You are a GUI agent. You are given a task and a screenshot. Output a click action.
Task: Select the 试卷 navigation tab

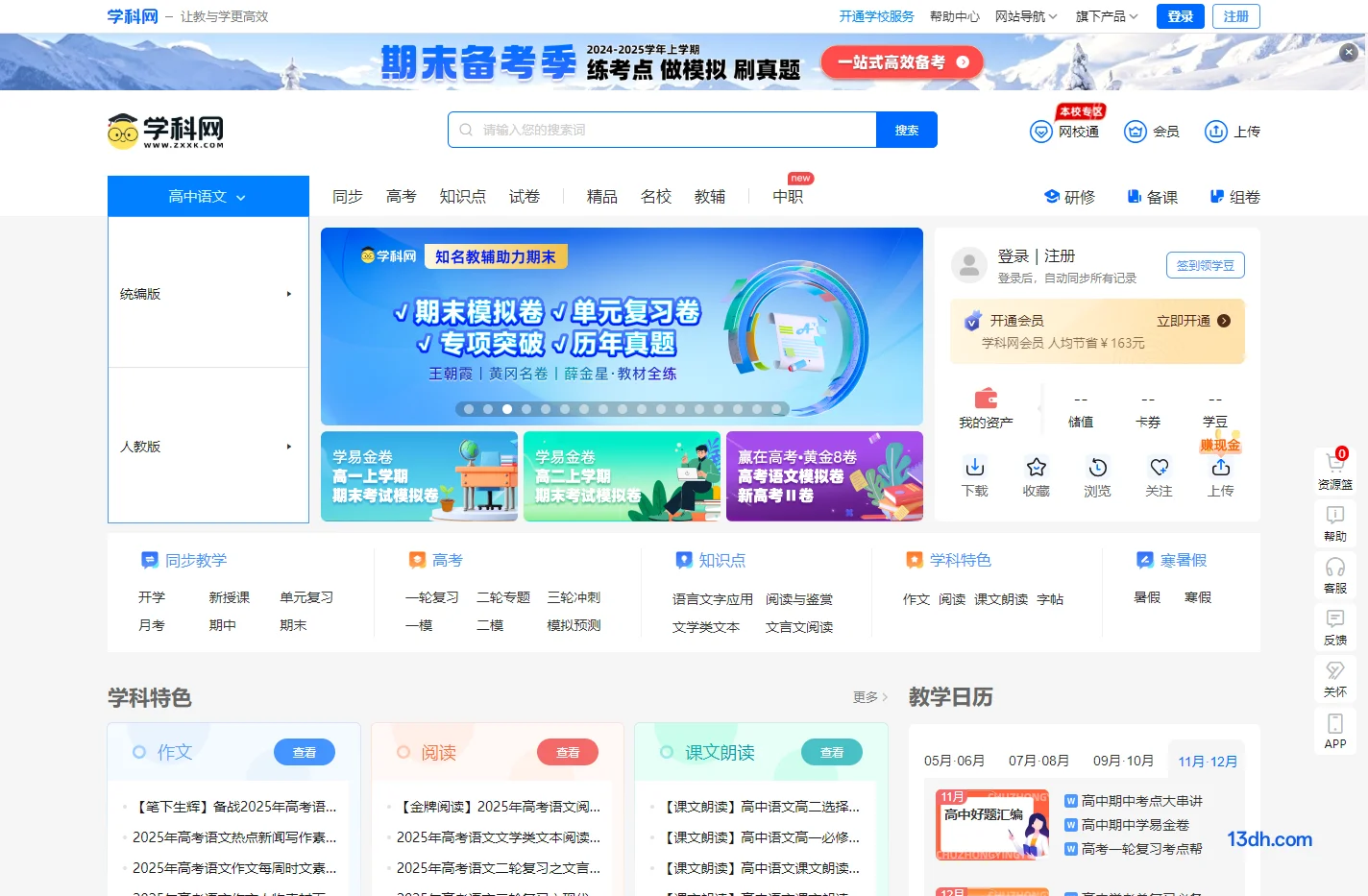(x=525, y=197)
